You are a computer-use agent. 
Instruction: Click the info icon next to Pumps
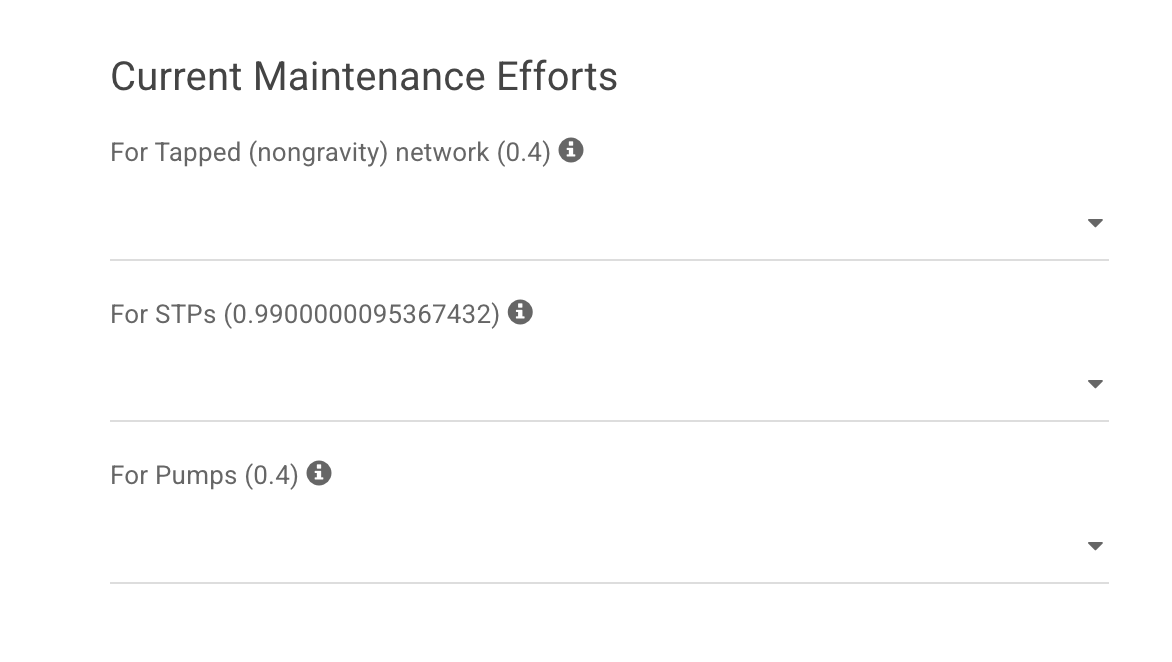(319, 473)
